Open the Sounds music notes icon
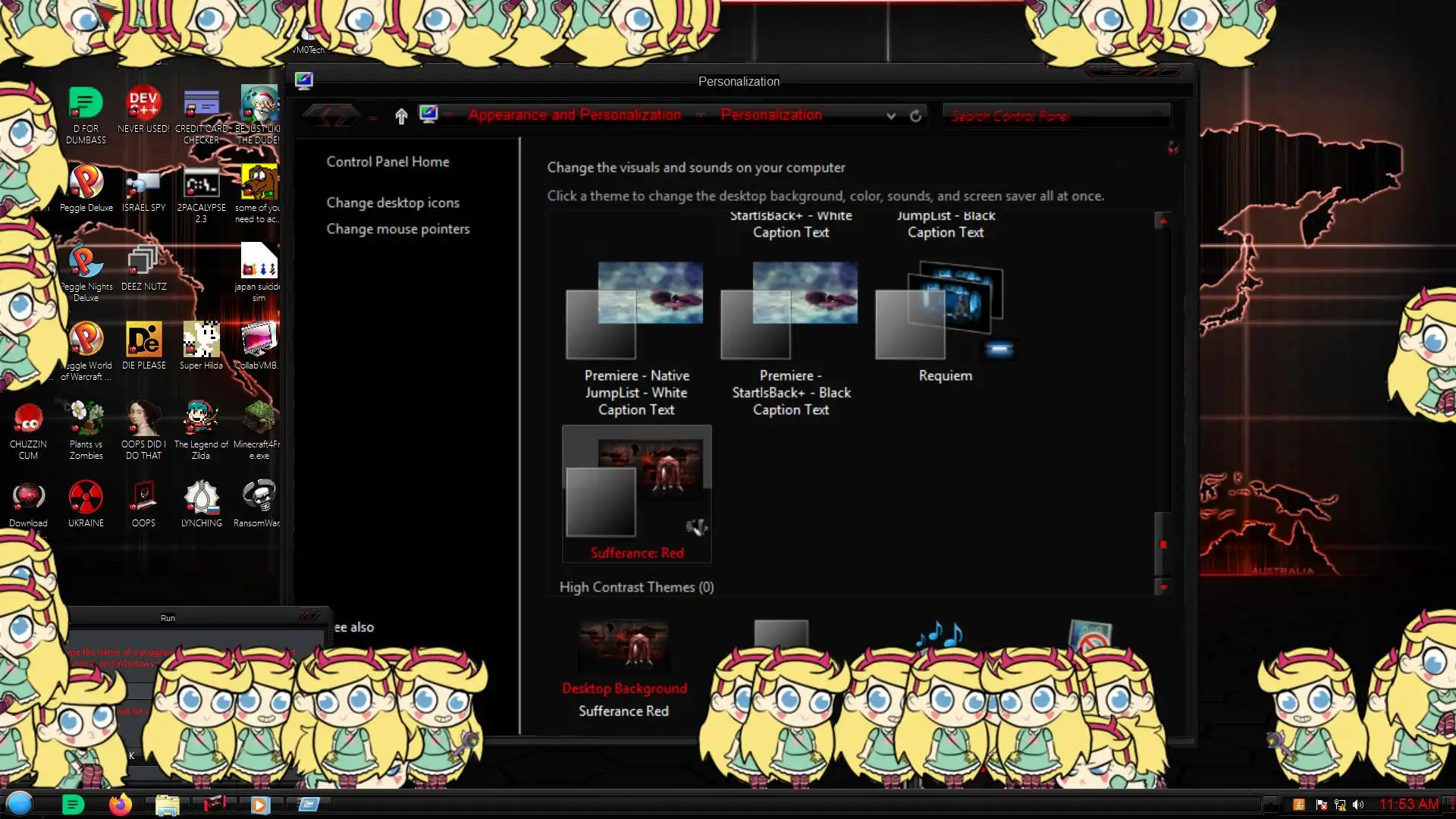 point(938,634)
